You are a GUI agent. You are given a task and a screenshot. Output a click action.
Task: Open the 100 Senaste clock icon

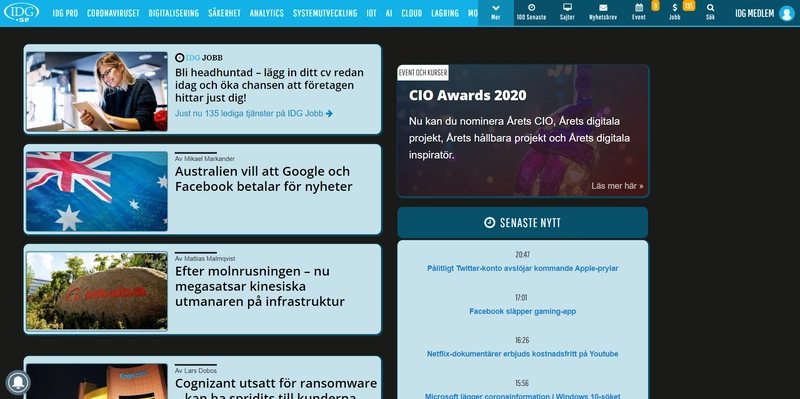[531, 8]
